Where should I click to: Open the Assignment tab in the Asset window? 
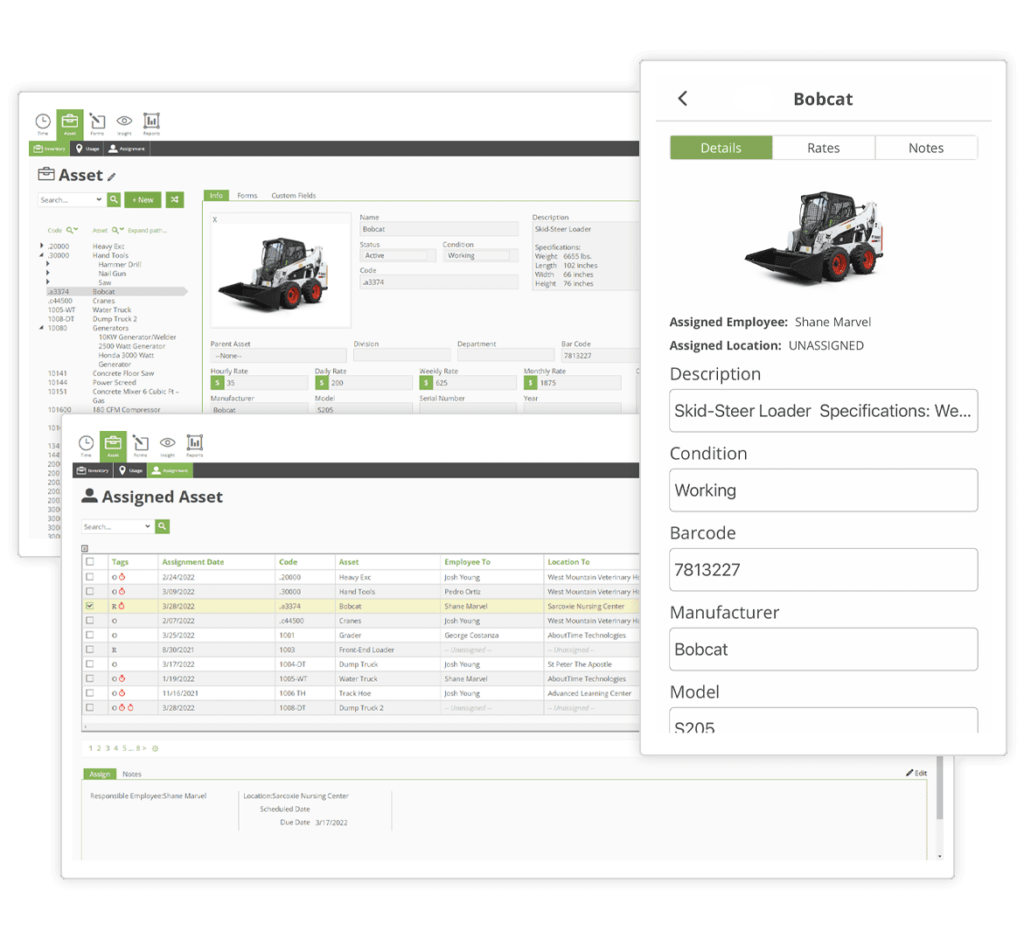pos(127,148)
